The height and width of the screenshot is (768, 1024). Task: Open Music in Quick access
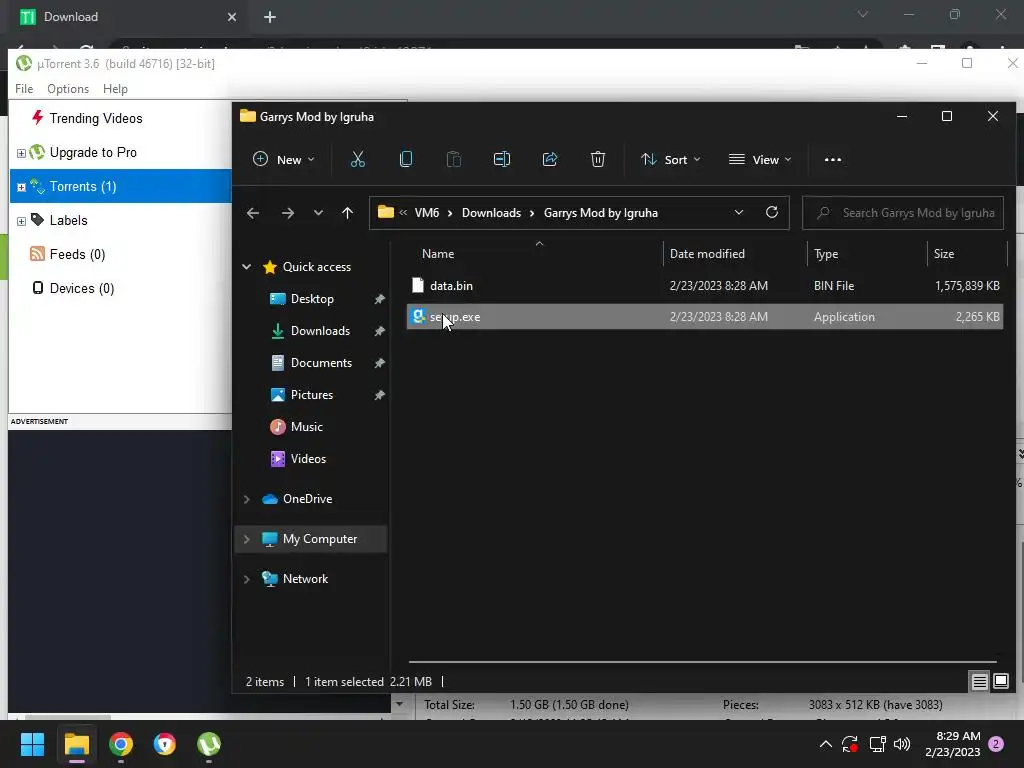point(306,426)
